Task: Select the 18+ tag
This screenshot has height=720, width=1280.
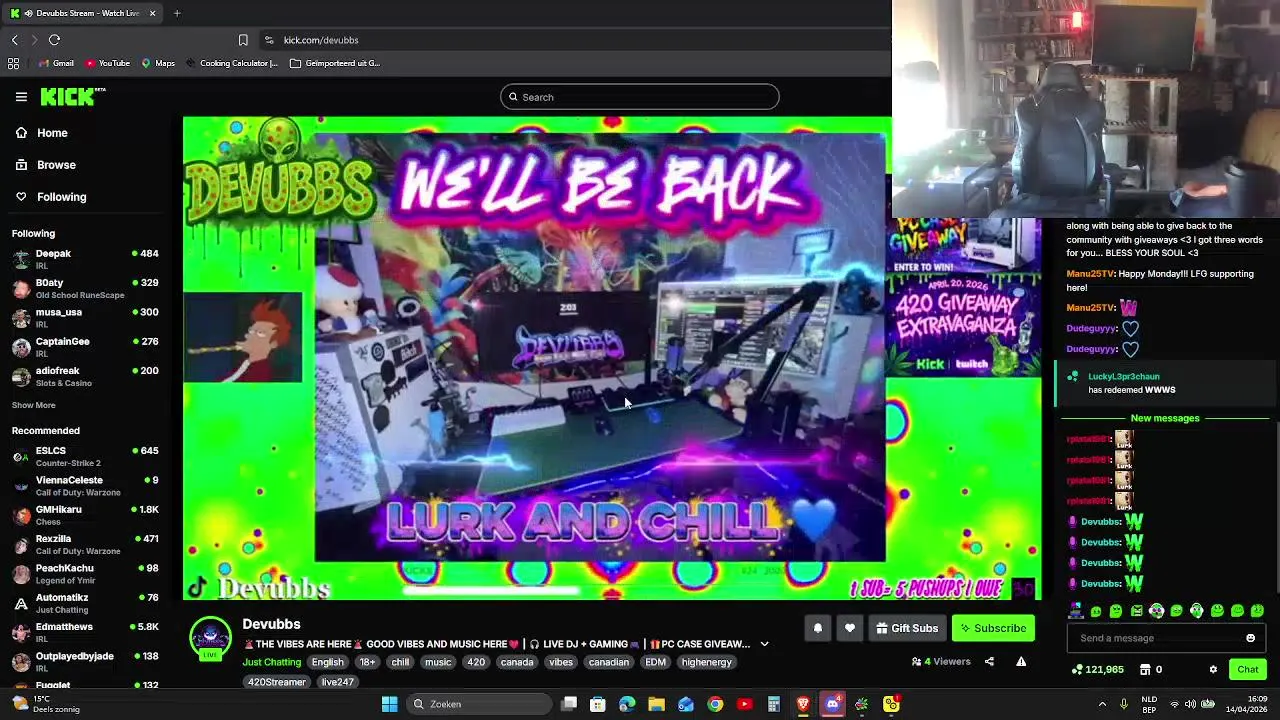Action: [368, 662]
